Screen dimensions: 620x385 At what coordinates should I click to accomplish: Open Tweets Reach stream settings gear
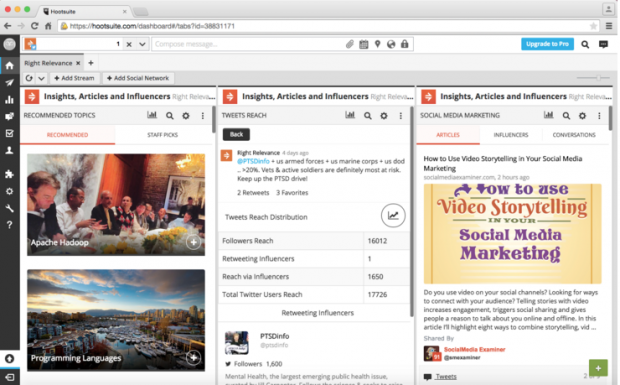pyautogui.click(x=384, y=115)
